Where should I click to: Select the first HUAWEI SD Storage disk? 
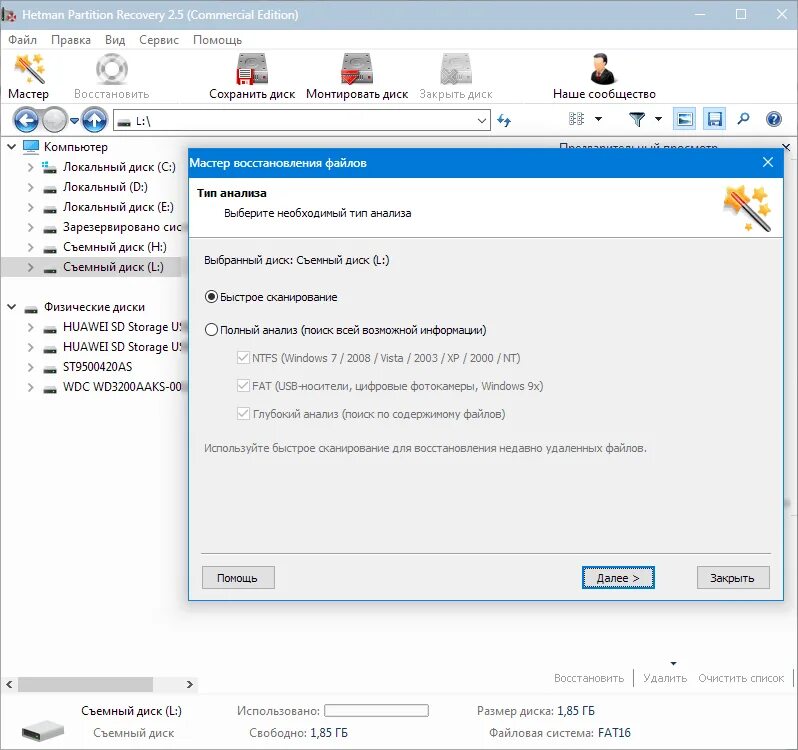123,327
